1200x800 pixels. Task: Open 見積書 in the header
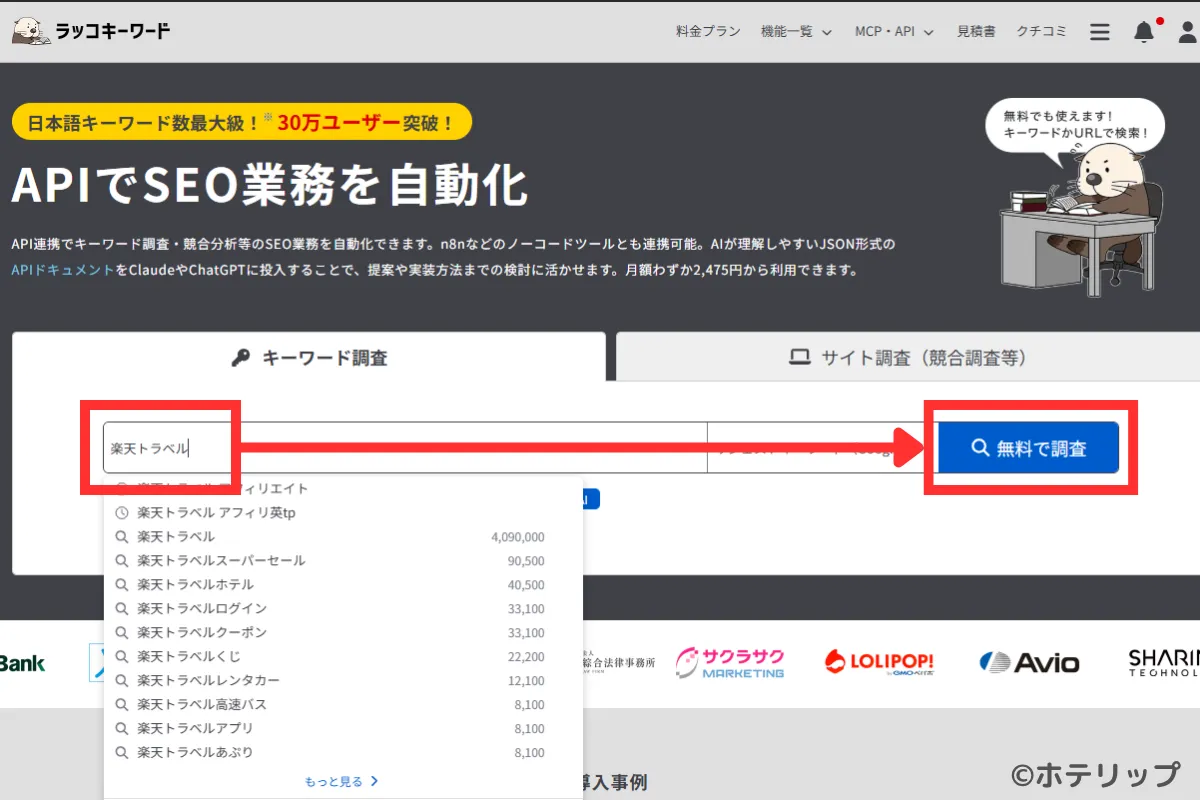pos(976,32)
